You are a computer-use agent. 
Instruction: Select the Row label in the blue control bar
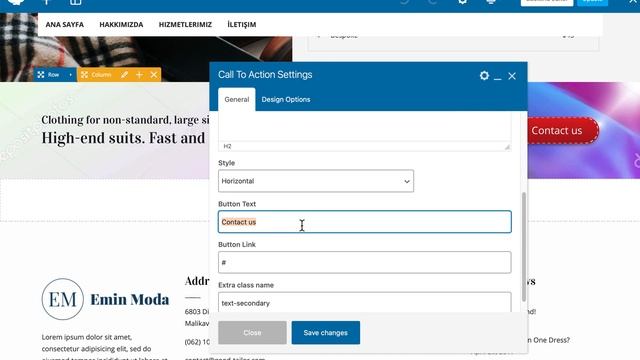53,75
